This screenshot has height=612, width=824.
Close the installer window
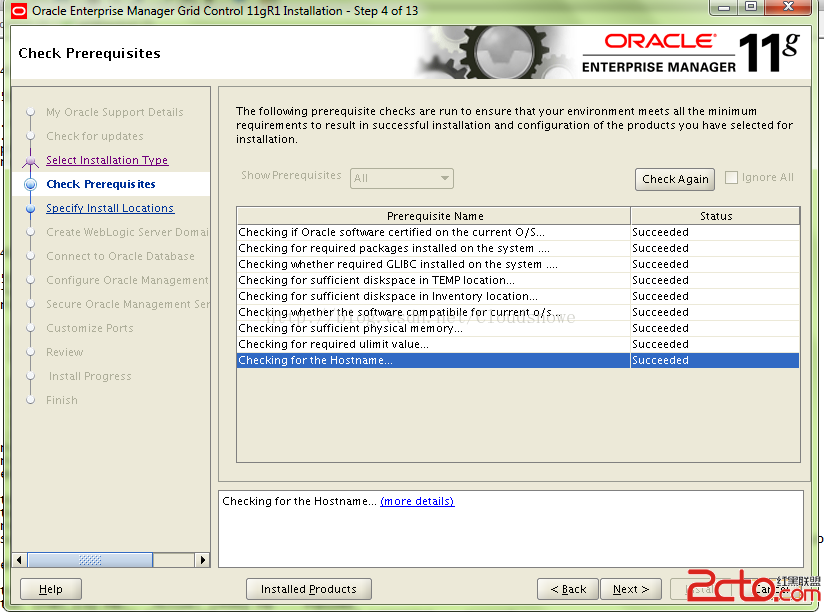click(788, 7)
